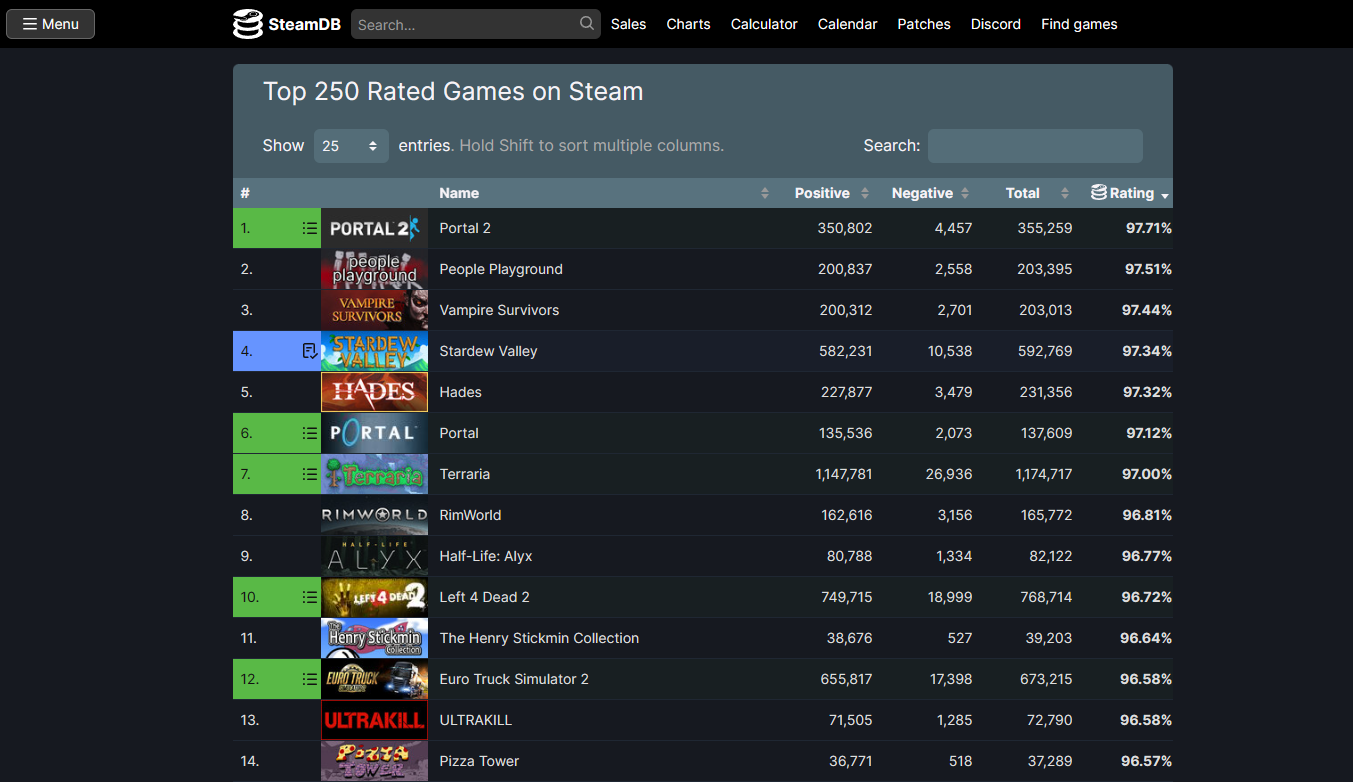Image resolution: width=1353 pixels, height=782 pixels.
Task: Open the Left 4 Dead 2 link
Action: tap(485, 597)
